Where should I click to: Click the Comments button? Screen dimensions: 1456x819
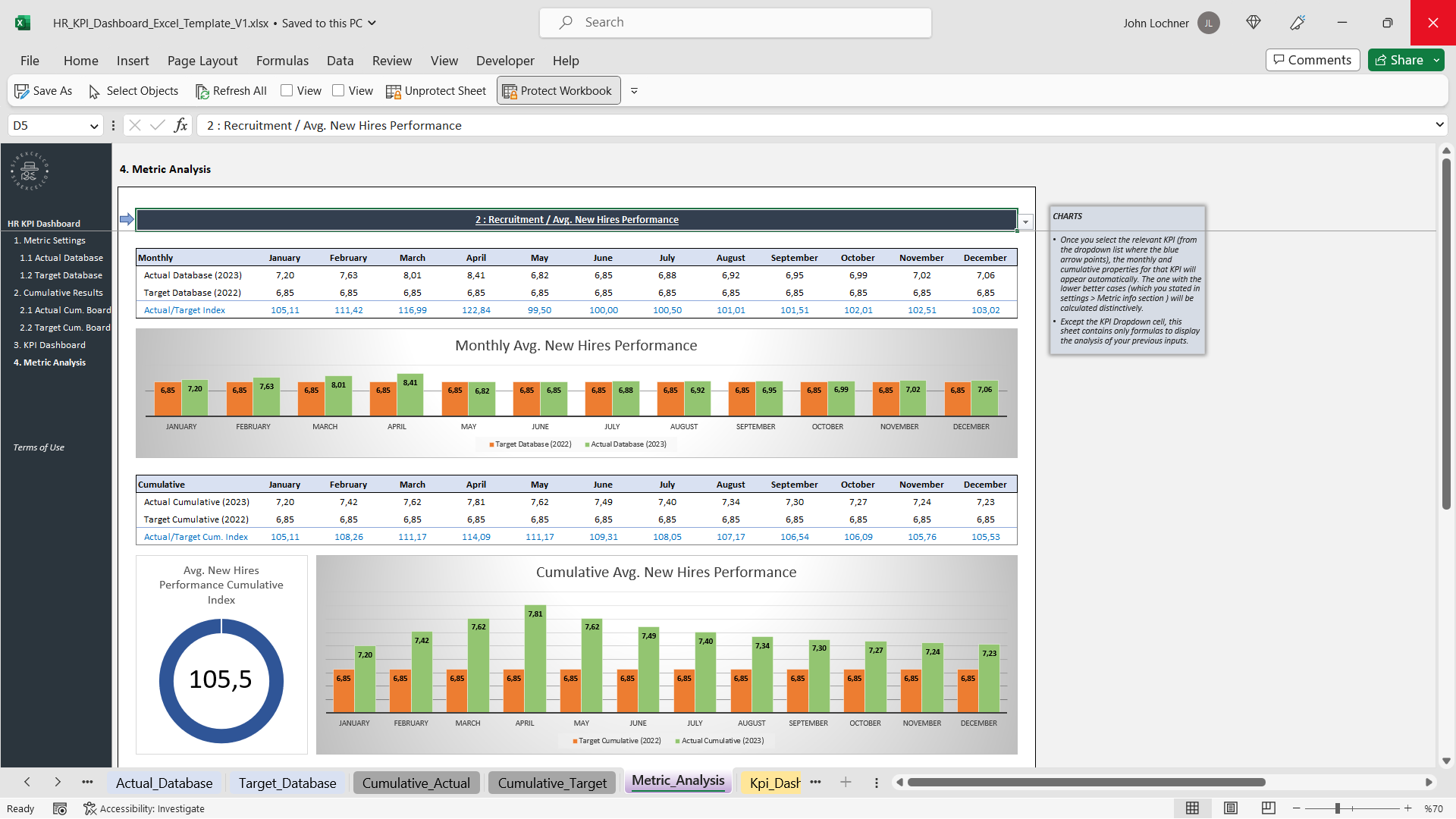pos(1313,60)
